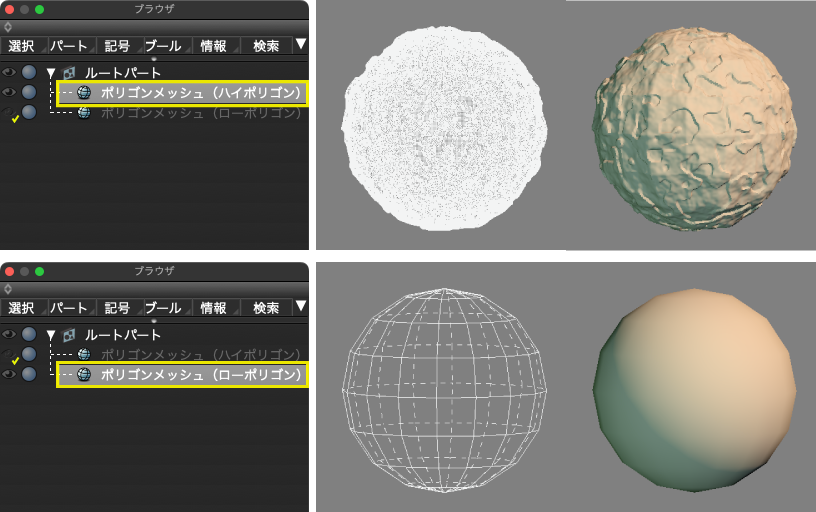Toggle ハイポリゴン mesh eye in upper browser

(9, 92)
